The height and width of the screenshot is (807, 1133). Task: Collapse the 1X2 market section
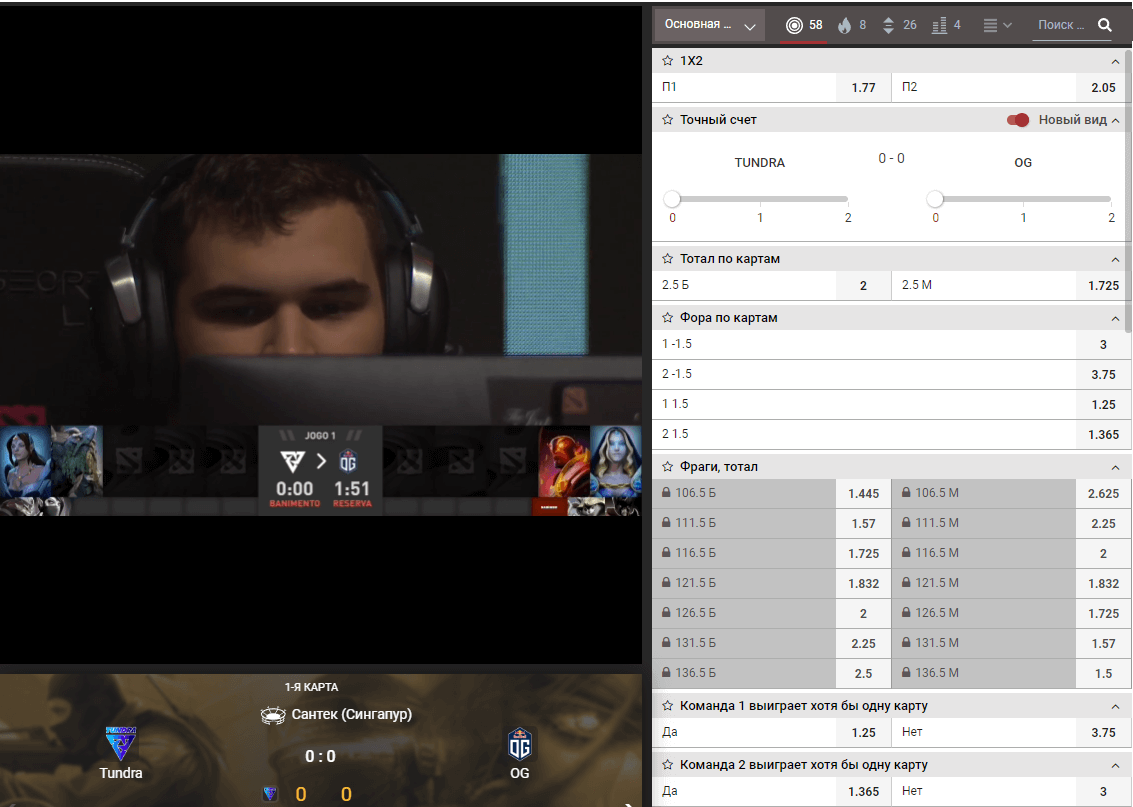click(1115, 61)
